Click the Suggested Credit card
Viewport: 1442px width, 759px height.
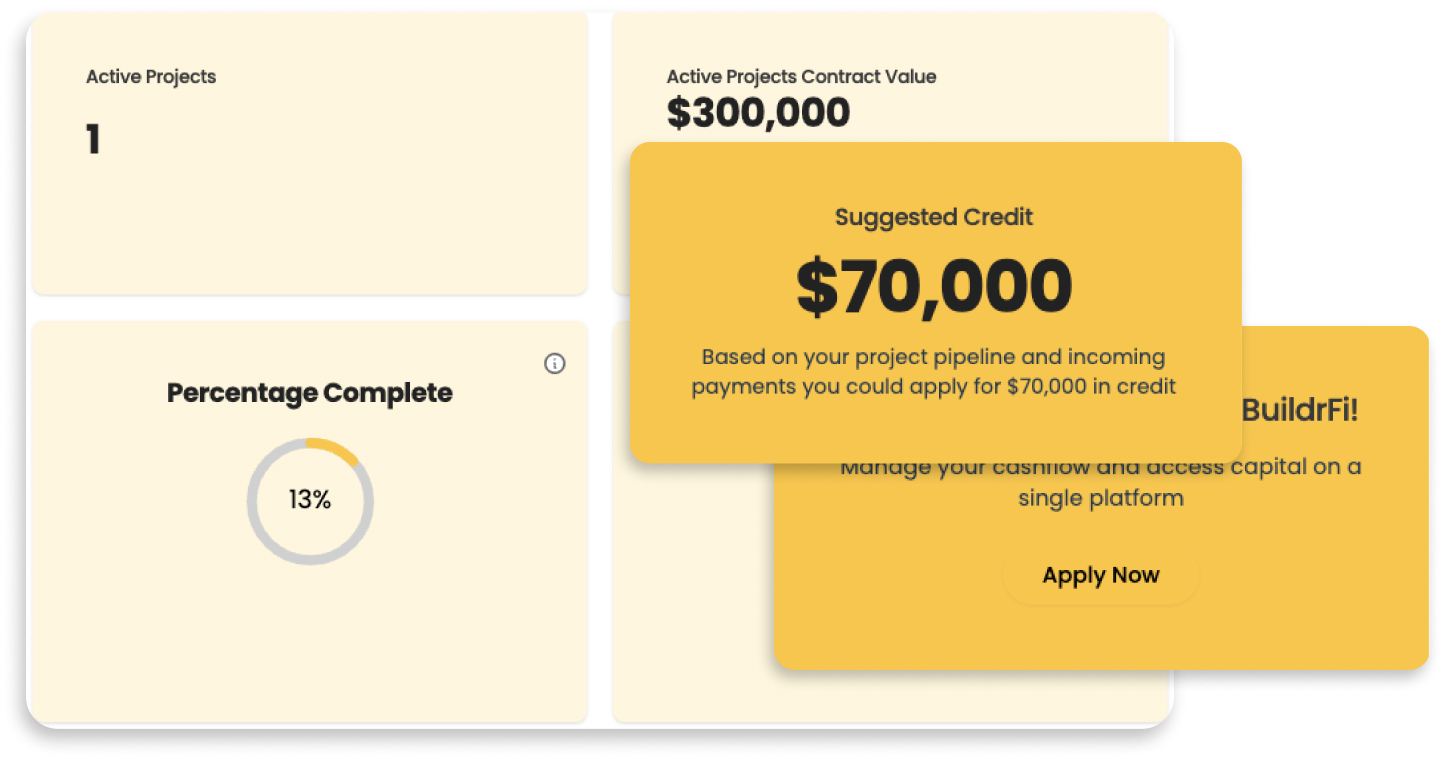[935, 302]
